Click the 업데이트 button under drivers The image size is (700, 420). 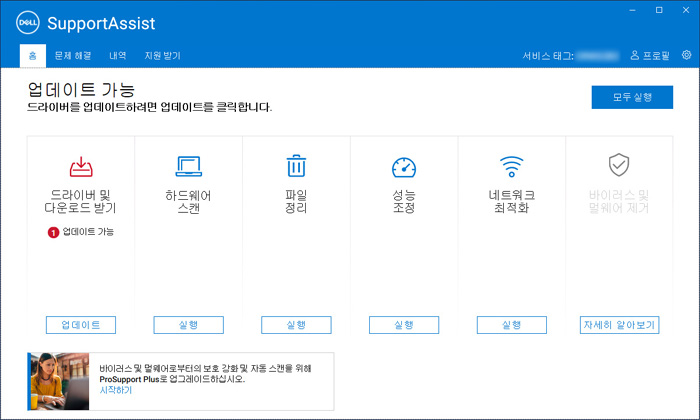click(x=81, y=325)
